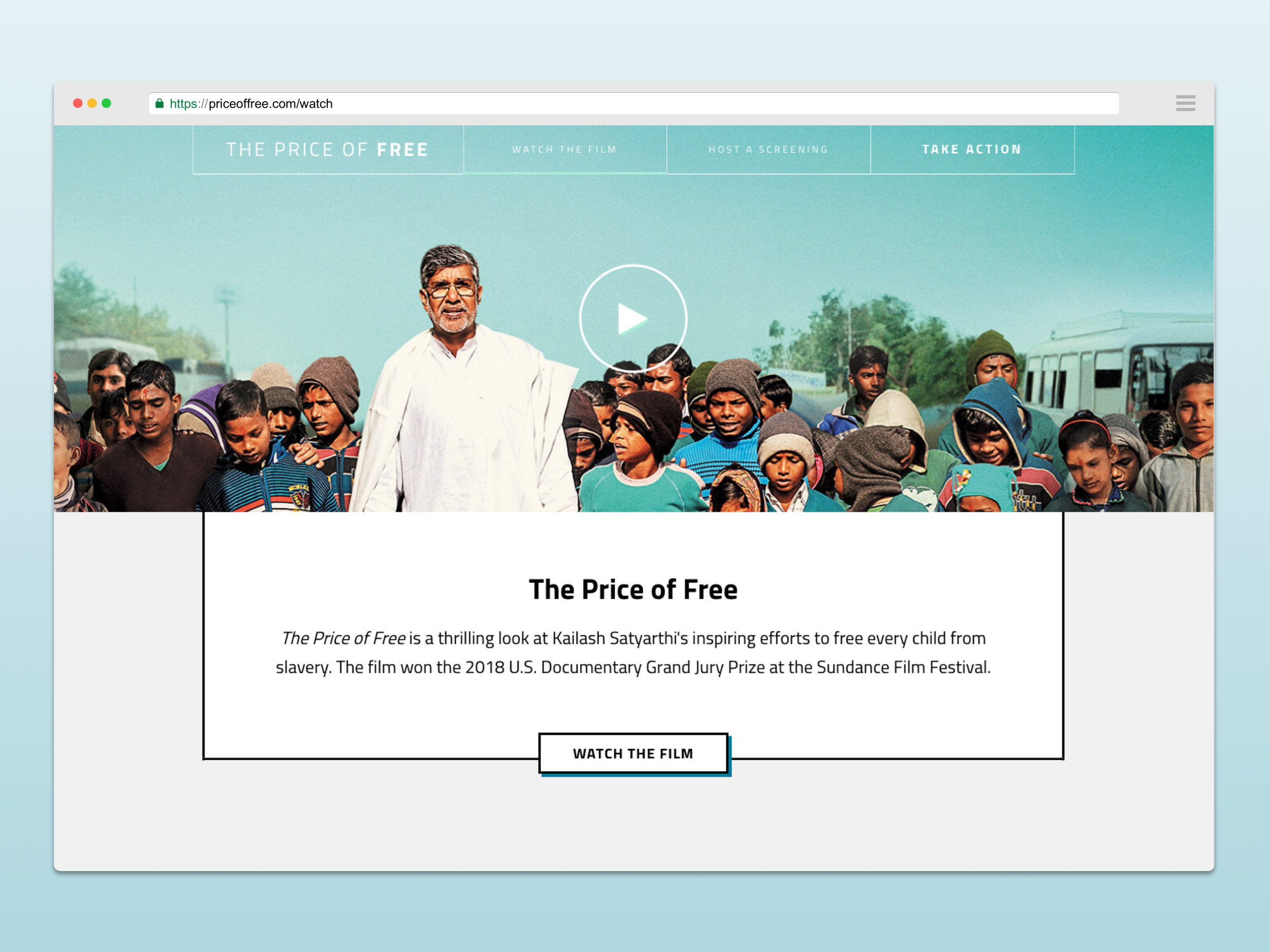Click the https protocol text in URL
This screenshot has height=952, width=1270.
click(183, 103)
